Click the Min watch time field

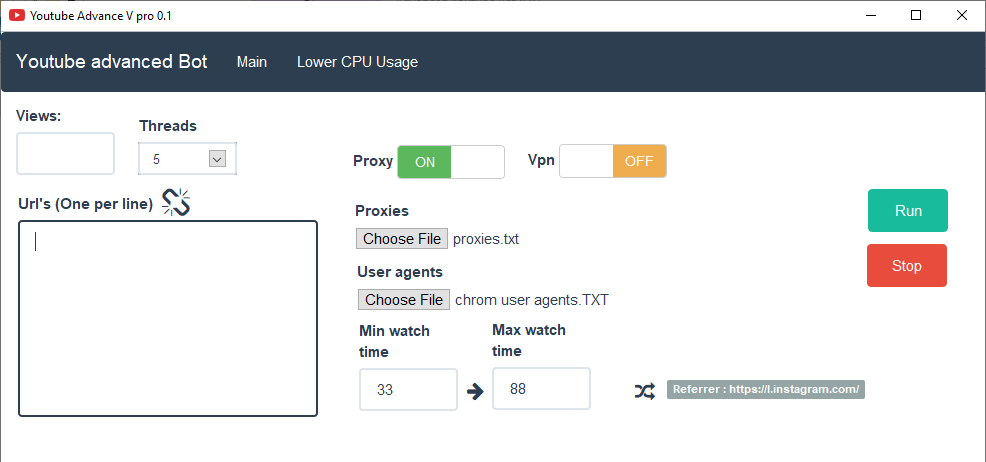tap(408, 390)
